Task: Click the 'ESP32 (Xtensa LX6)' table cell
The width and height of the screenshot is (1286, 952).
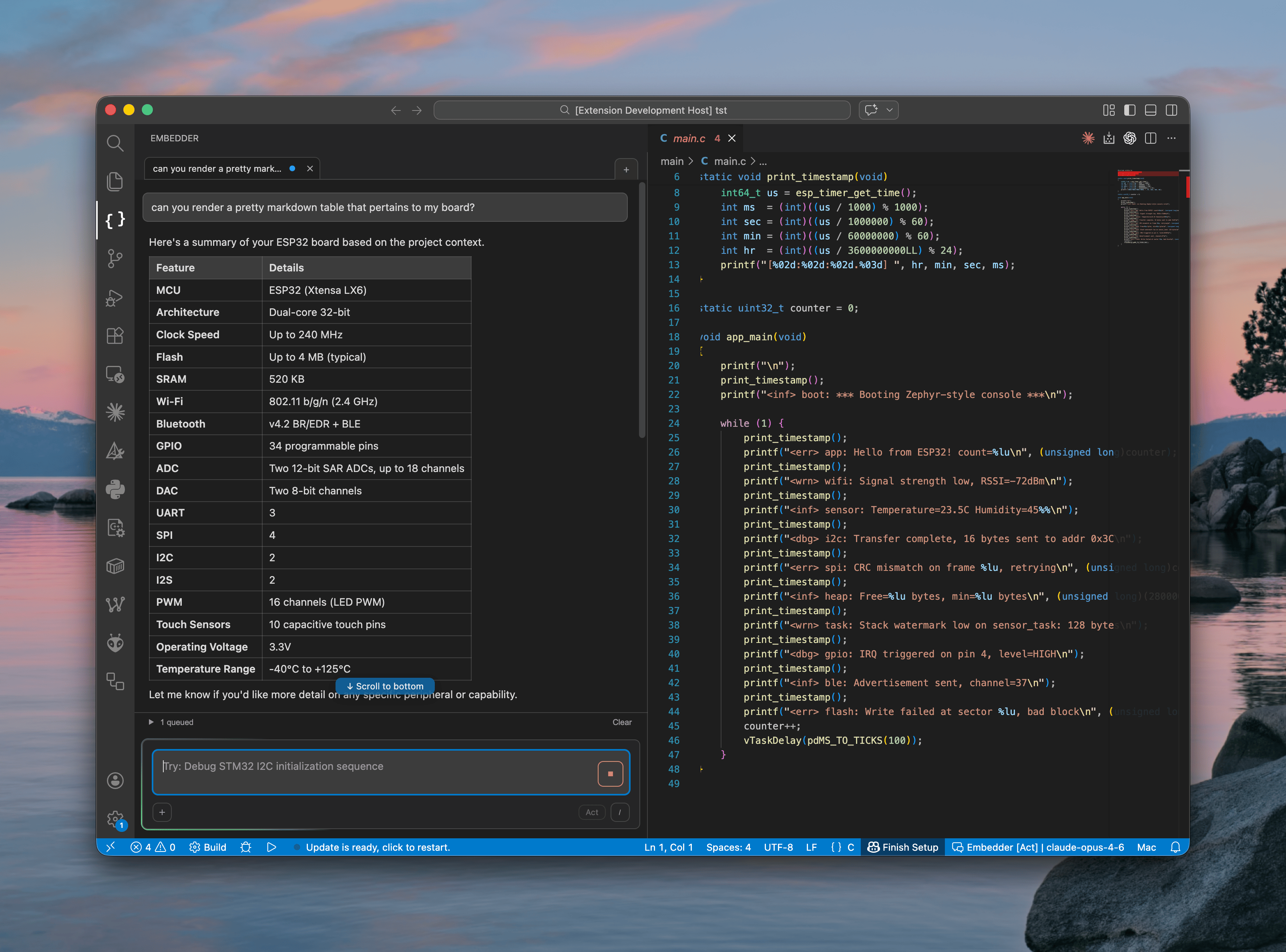Action: (366, 290)
